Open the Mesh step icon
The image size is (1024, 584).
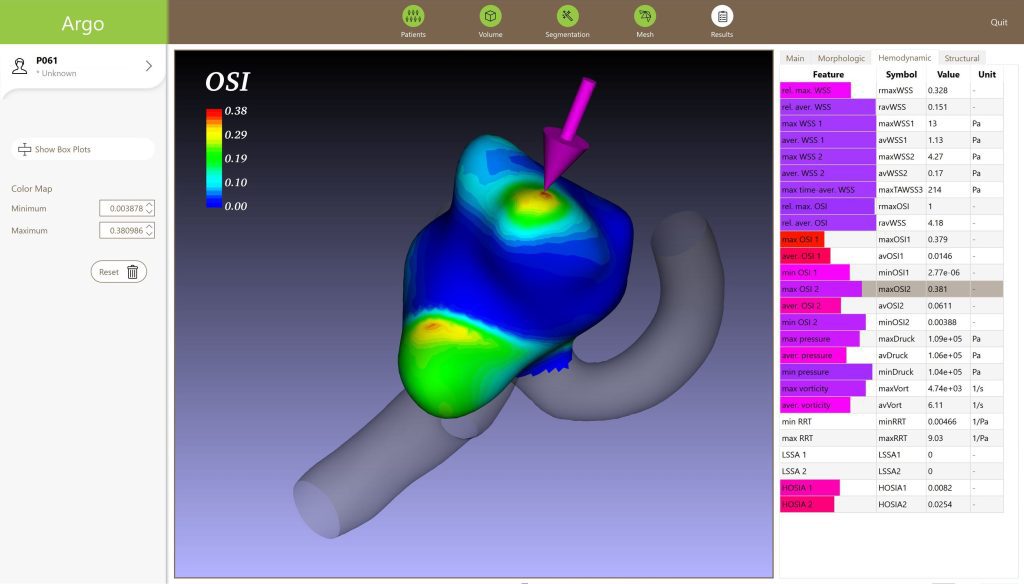coord(644,16)
